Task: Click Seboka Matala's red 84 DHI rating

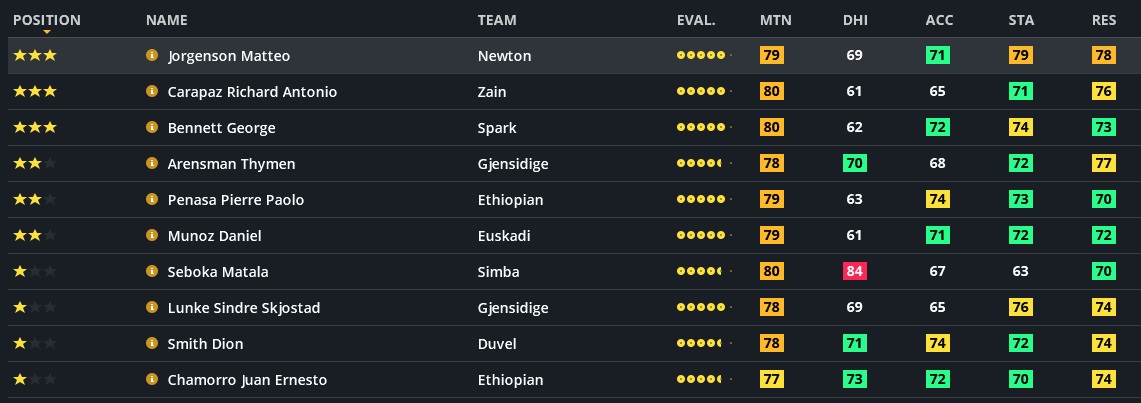Action: 854,272
